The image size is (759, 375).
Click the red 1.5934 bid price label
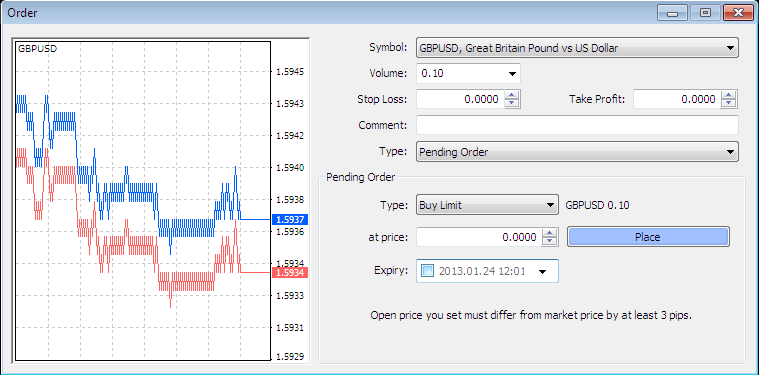tap(290, 273)
